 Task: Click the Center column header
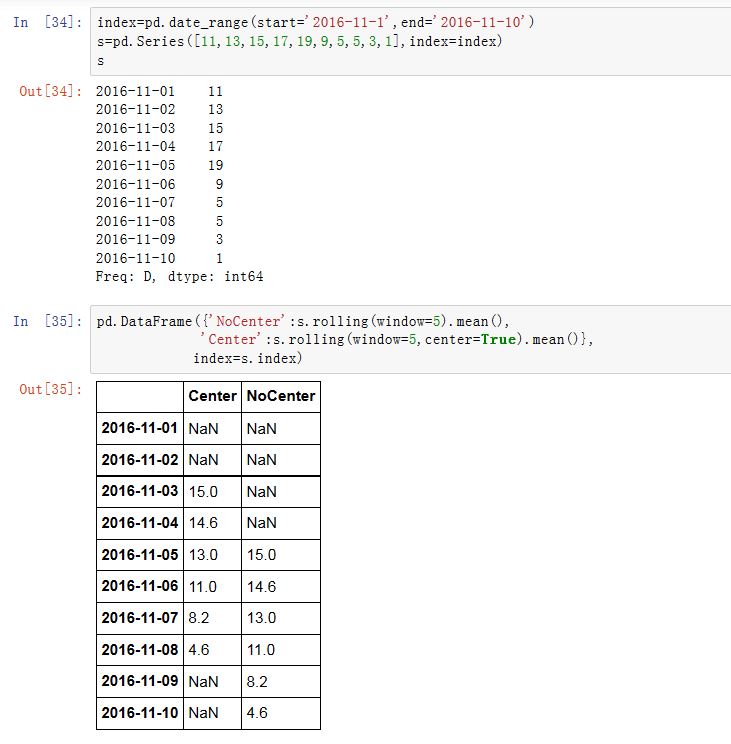tap(211, 396)
